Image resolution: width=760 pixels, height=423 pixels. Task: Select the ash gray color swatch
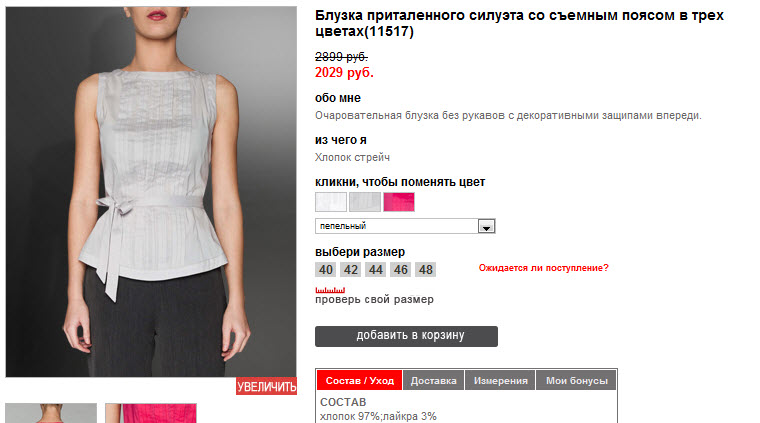click(365, 202)
